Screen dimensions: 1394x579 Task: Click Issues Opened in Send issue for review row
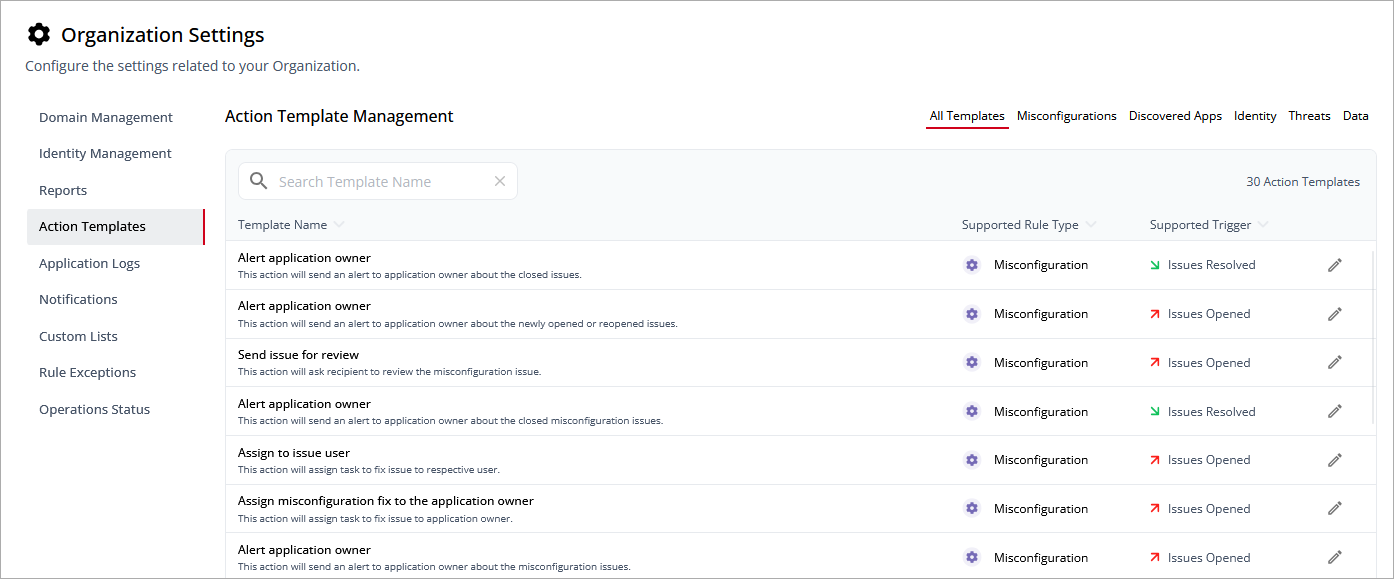pos(1209,363)
